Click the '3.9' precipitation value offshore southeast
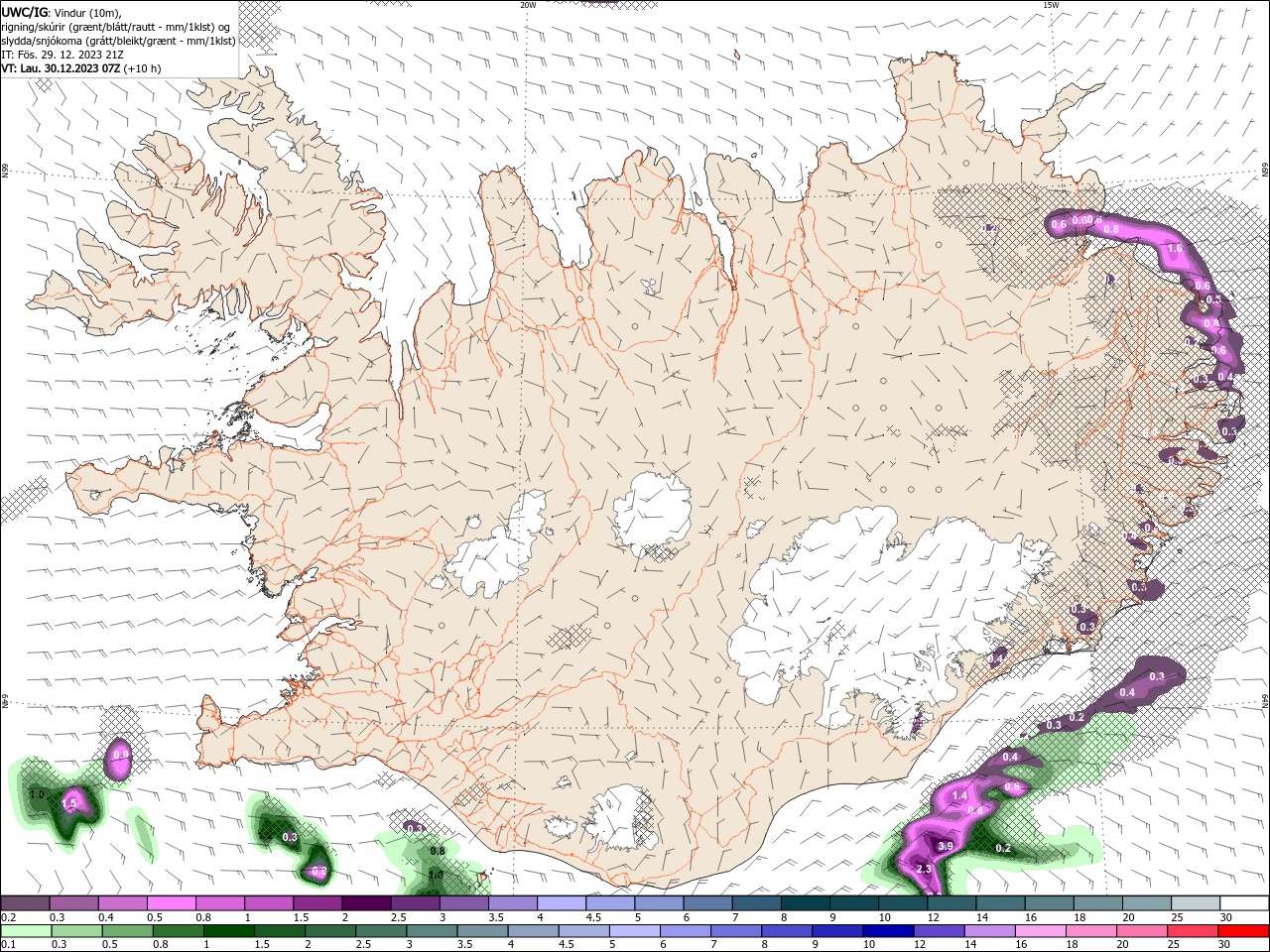This screenshot has height=952, width=1270. 946,846
